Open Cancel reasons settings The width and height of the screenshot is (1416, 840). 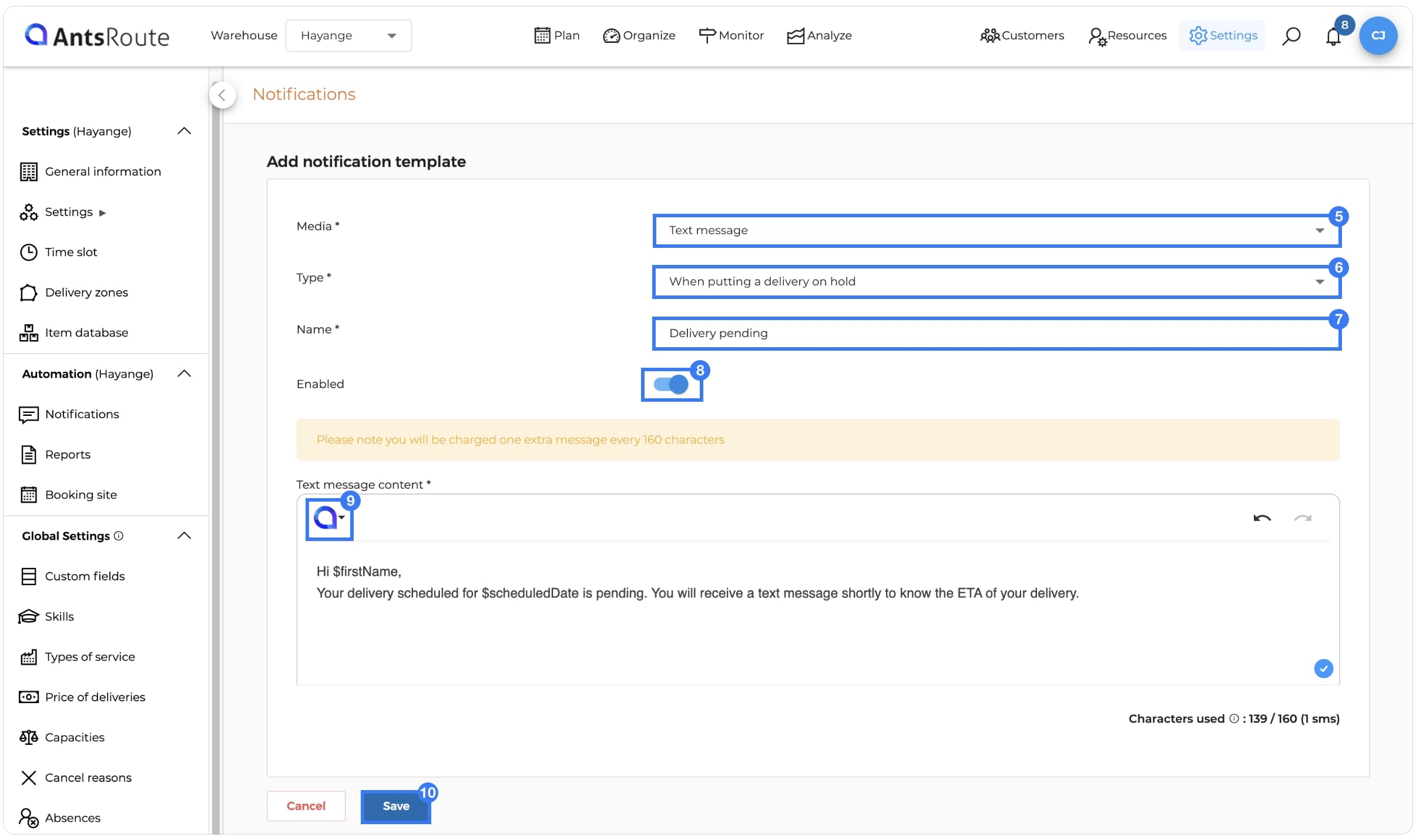click(x=88, y=777)
